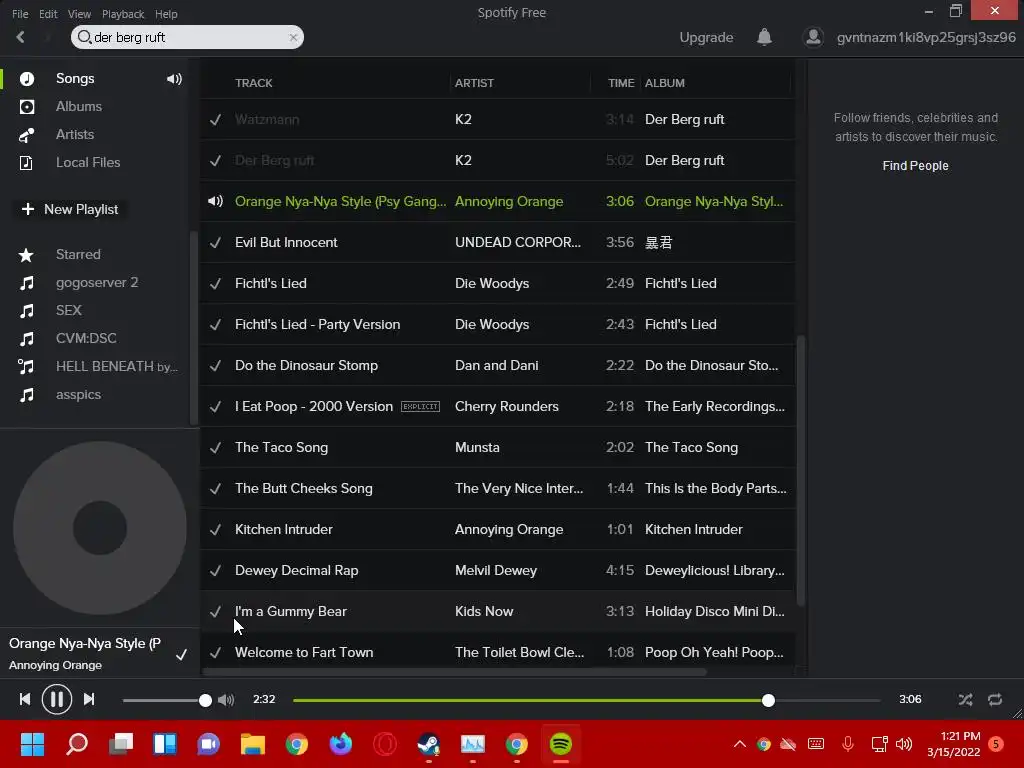1024x768 pixels.
Task: Mute with the volume speaker icon
Action: tap(226, 700)
